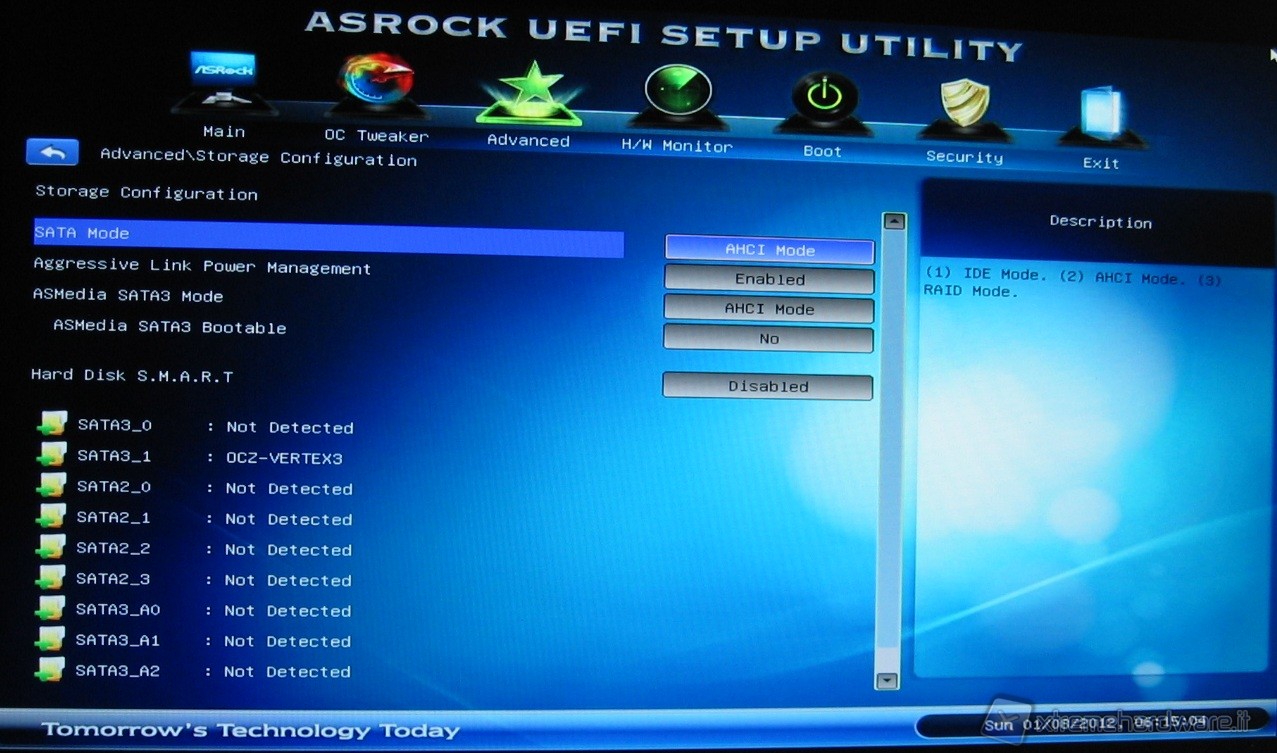Toggle Hard Disk S.M.A.R.T Disabled value
This screenshot has width=1277, height=753.
pyautogui.click(x=767, y=386)
